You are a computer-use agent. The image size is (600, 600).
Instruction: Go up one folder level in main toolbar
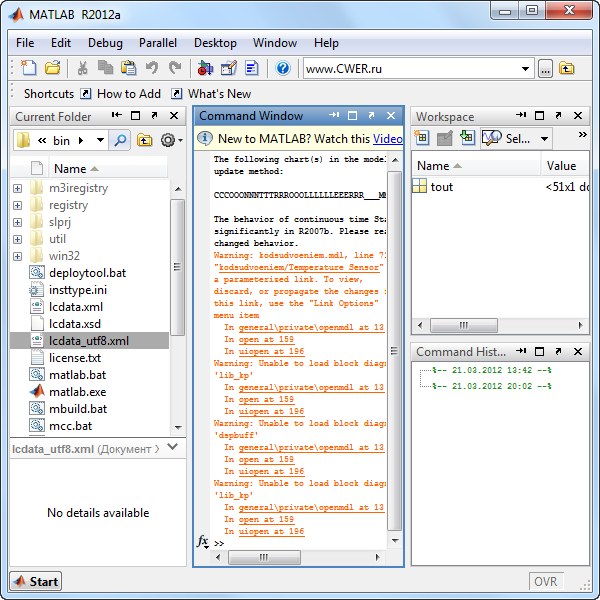click(567, 68)
